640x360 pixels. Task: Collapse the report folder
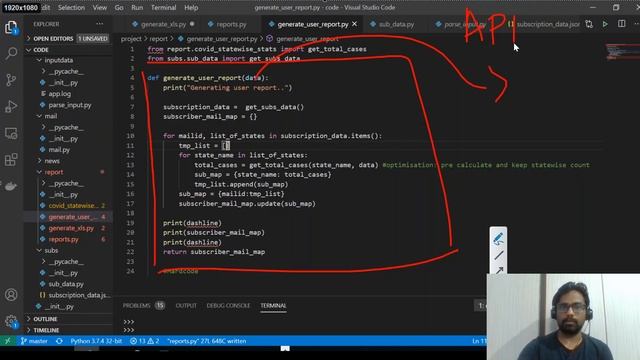68,172
